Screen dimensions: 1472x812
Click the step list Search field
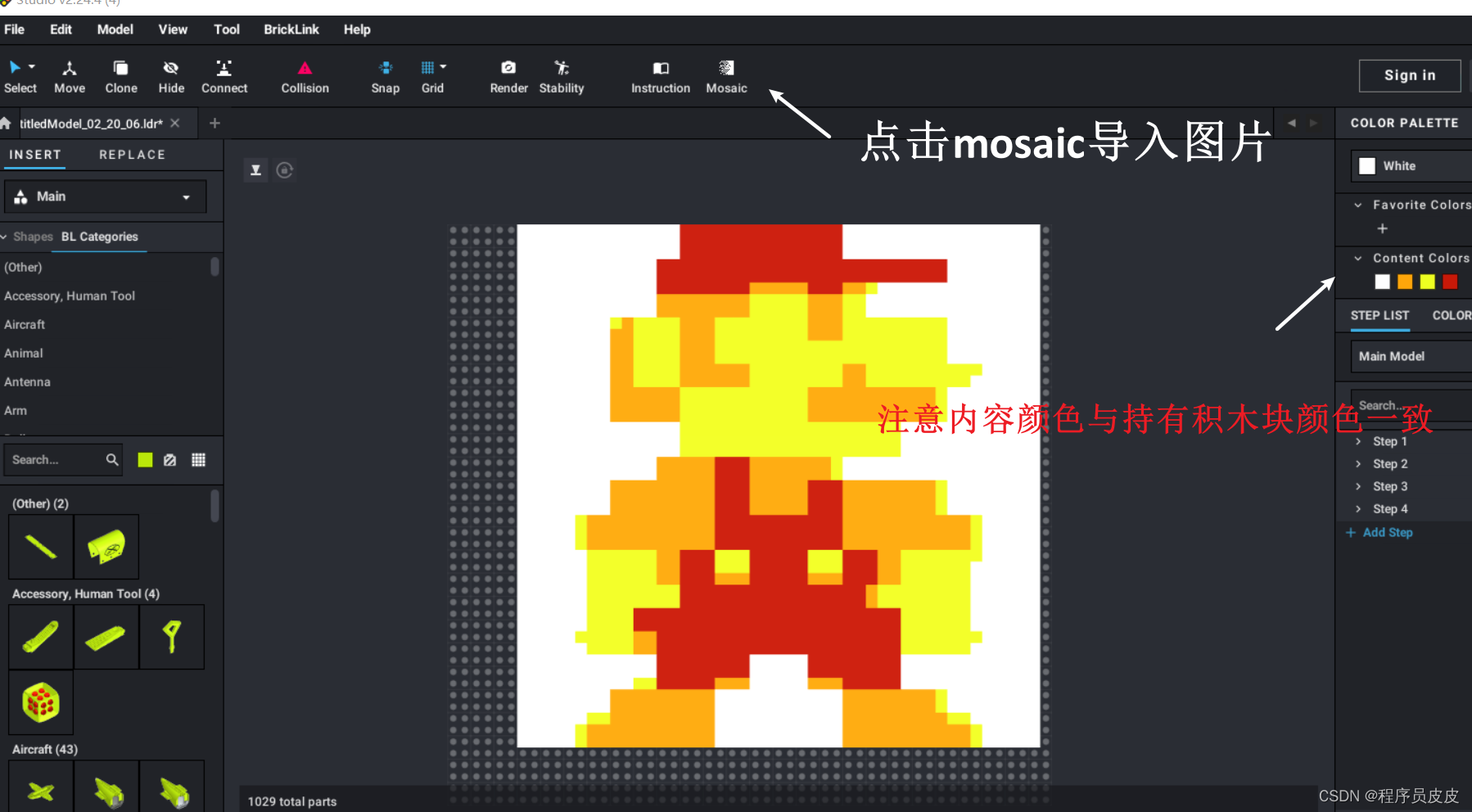[1411, 405]
